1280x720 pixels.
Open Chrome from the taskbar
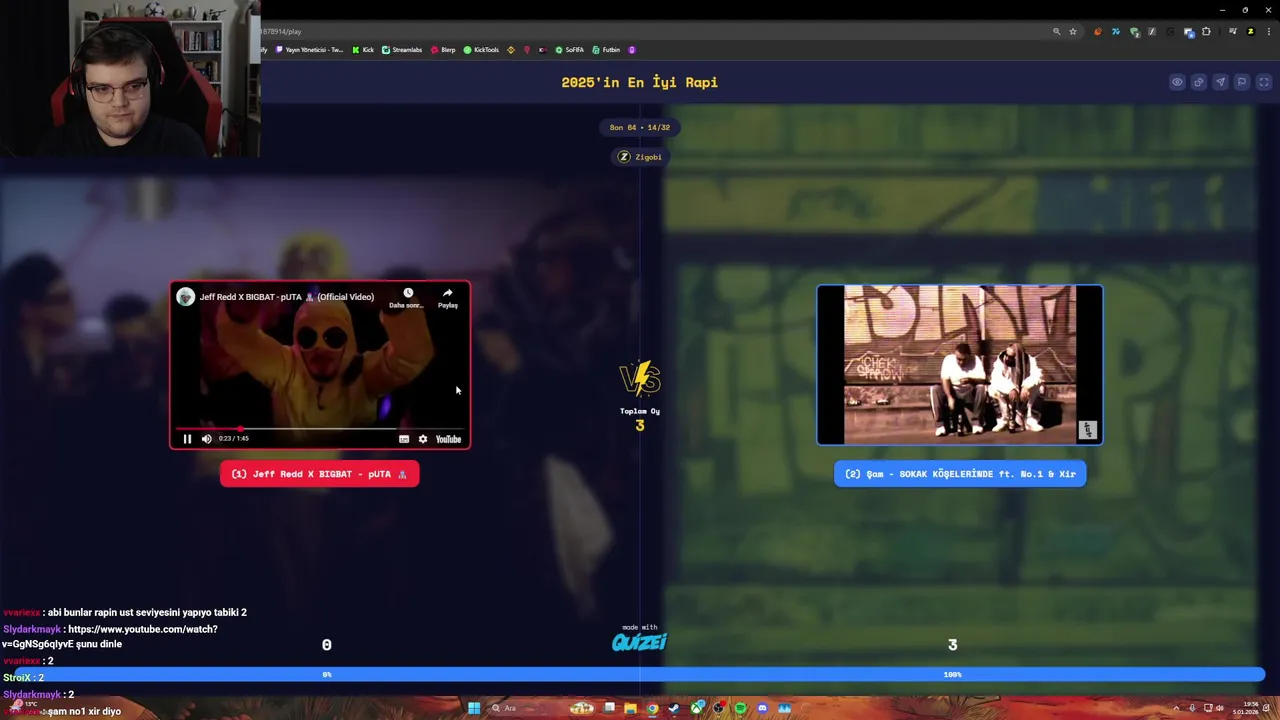click(652, 708)
